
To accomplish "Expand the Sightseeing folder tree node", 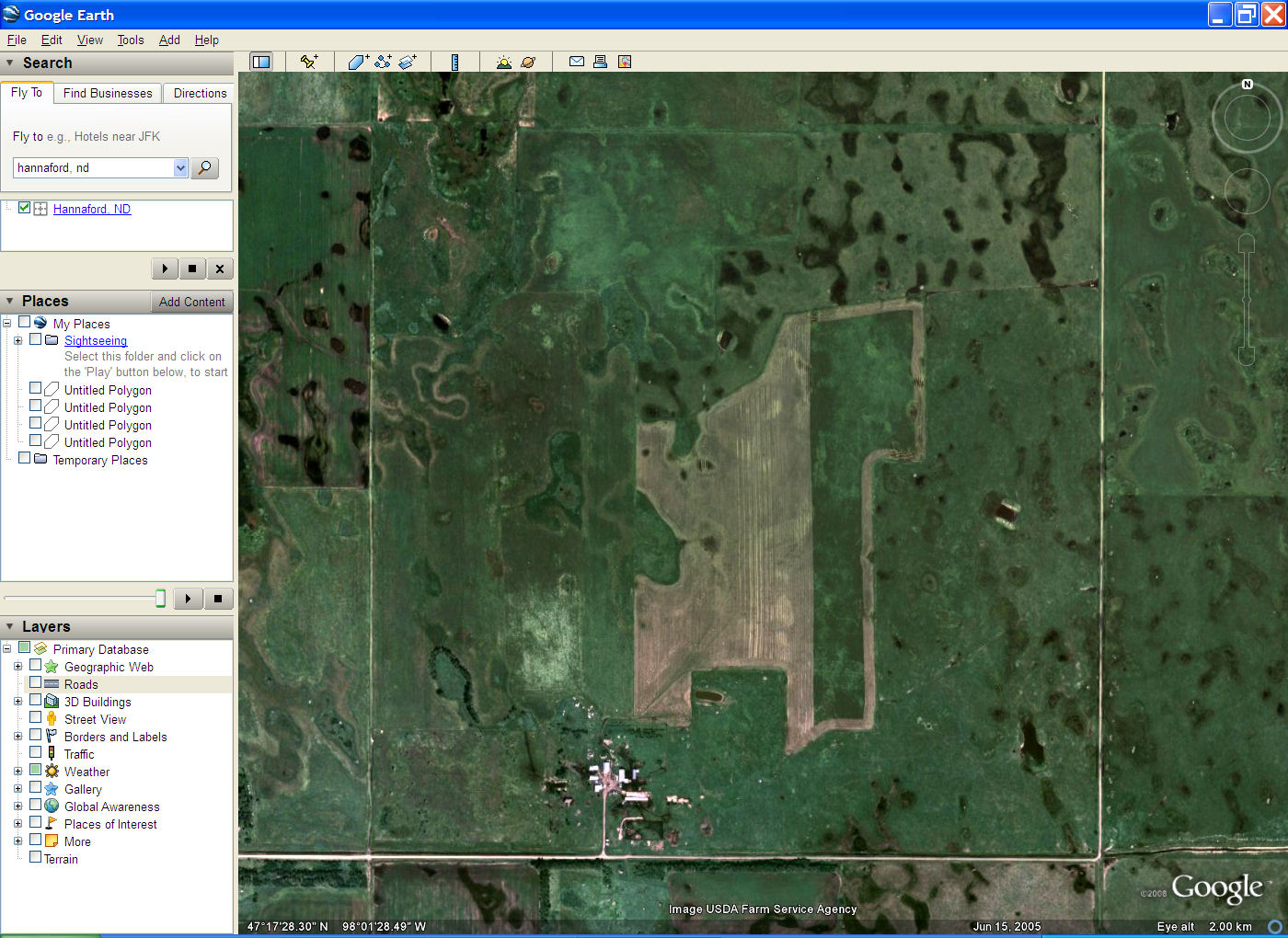I will click(17, 340).
